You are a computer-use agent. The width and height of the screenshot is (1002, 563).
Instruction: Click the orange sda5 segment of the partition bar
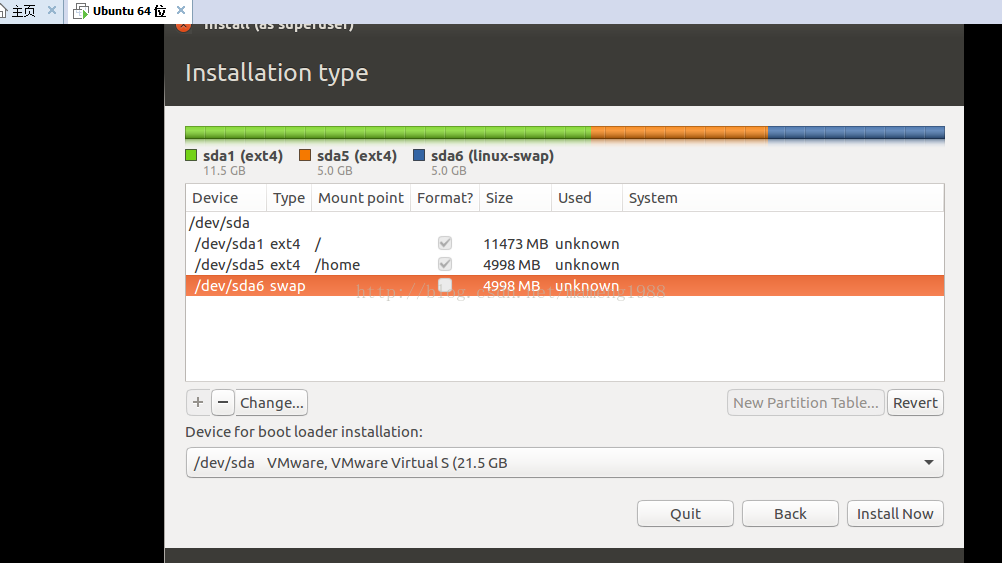pyautogui.click(x=679, y=133)
